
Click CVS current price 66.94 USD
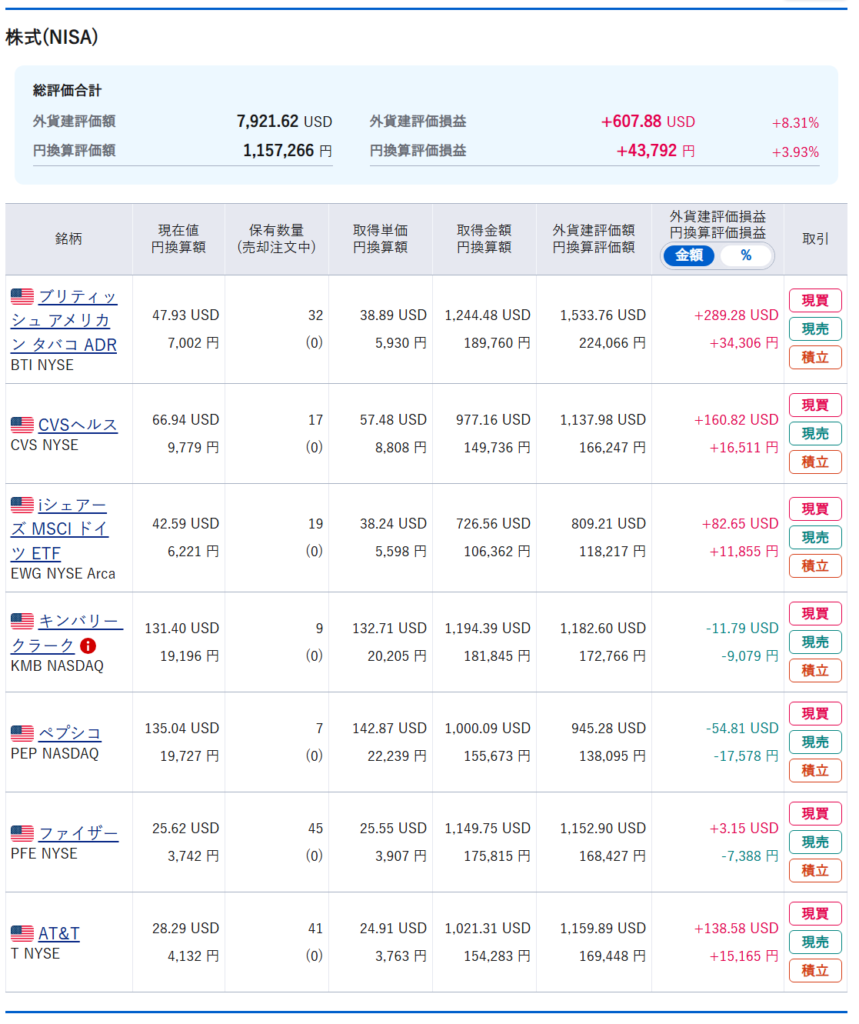click(186, 420)
